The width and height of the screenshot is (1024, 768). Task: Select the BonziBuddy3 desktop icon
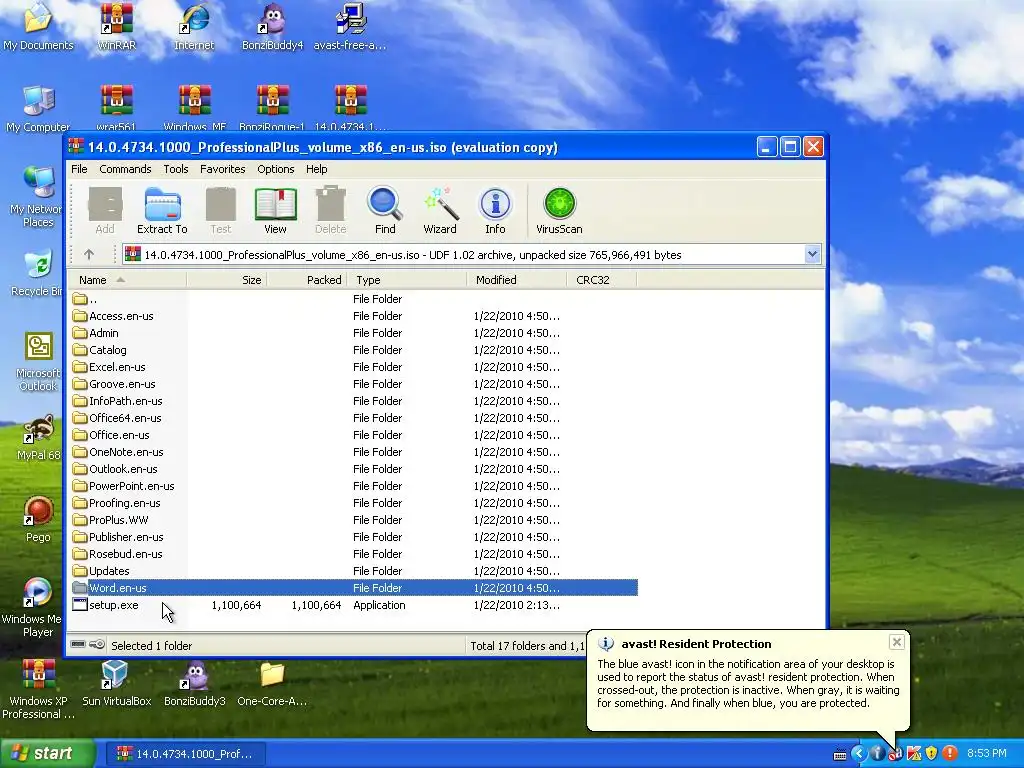tap(195, 684)
